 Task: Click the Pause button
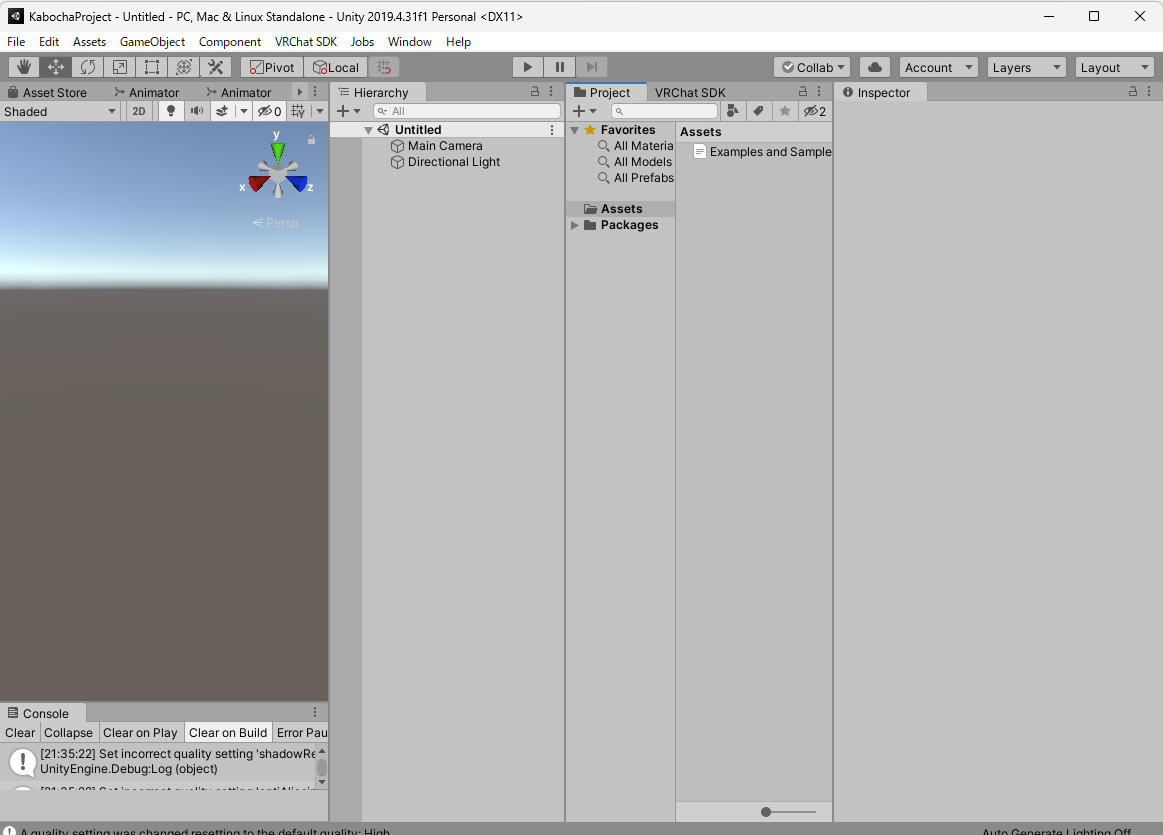click(559, 67)
